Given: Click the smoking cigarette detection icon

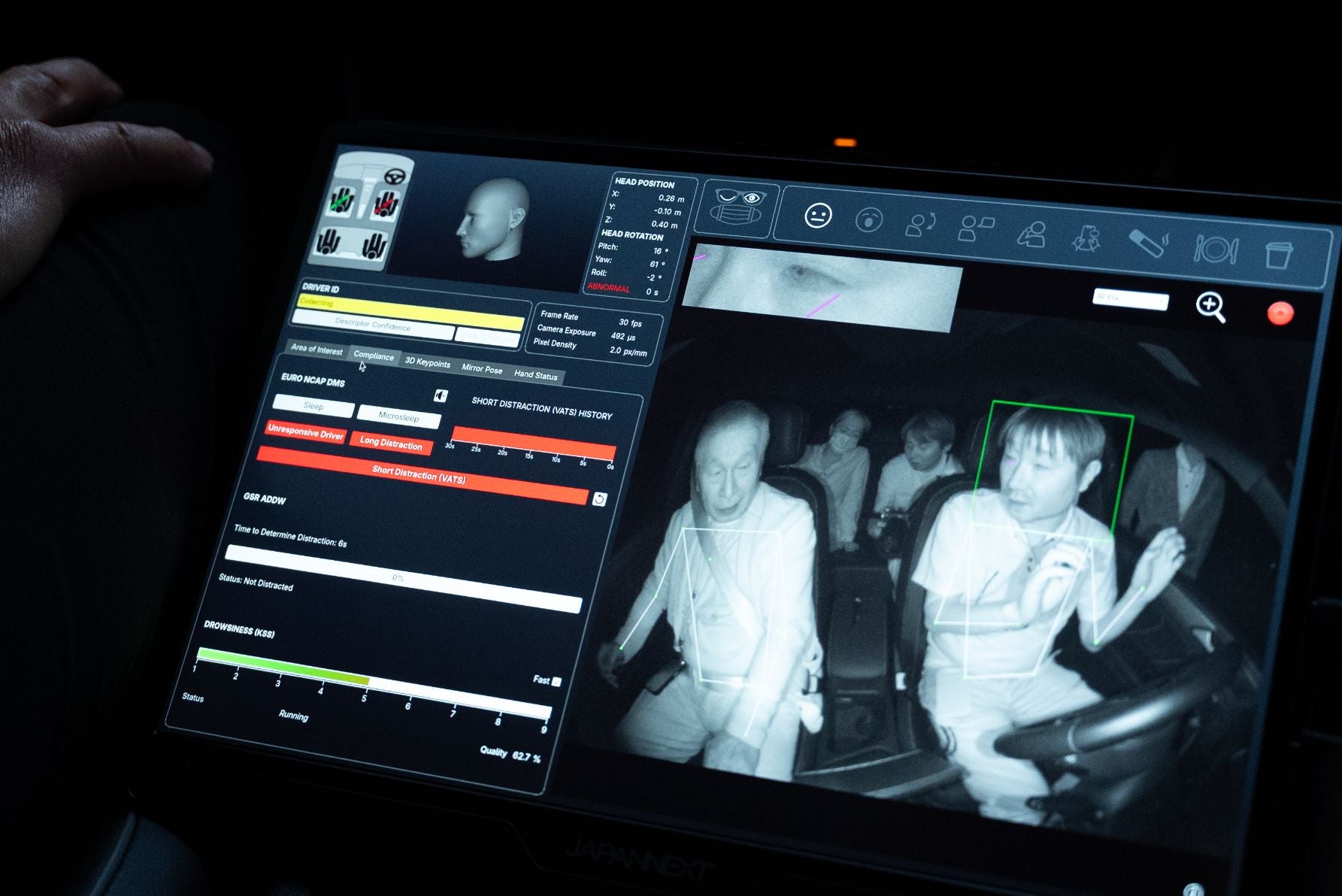Looking at the screenshot, I should click(x=1148, y=243).
